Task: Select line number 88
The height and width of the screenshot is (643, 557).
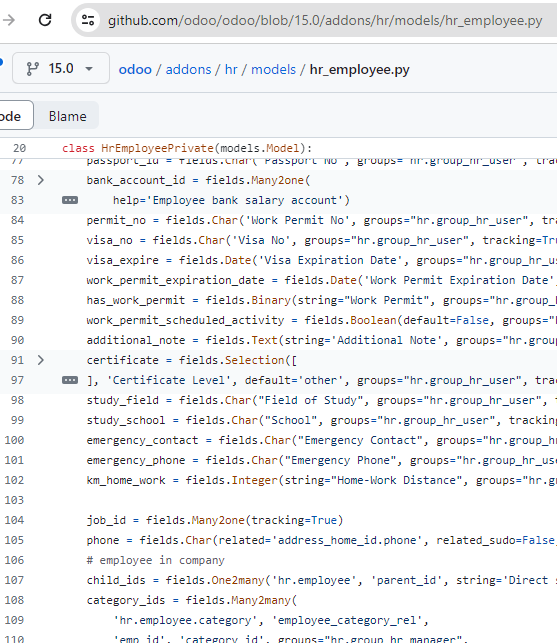Action: (x=18, y=300)
